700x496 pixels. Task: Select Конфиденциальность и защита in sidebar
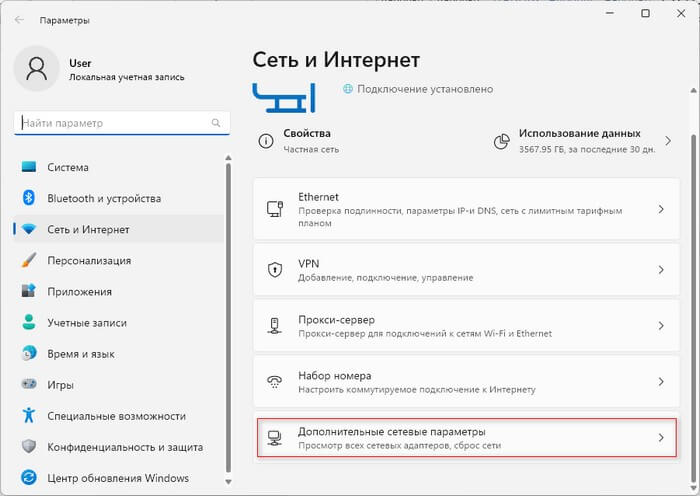tap(119, 446)
